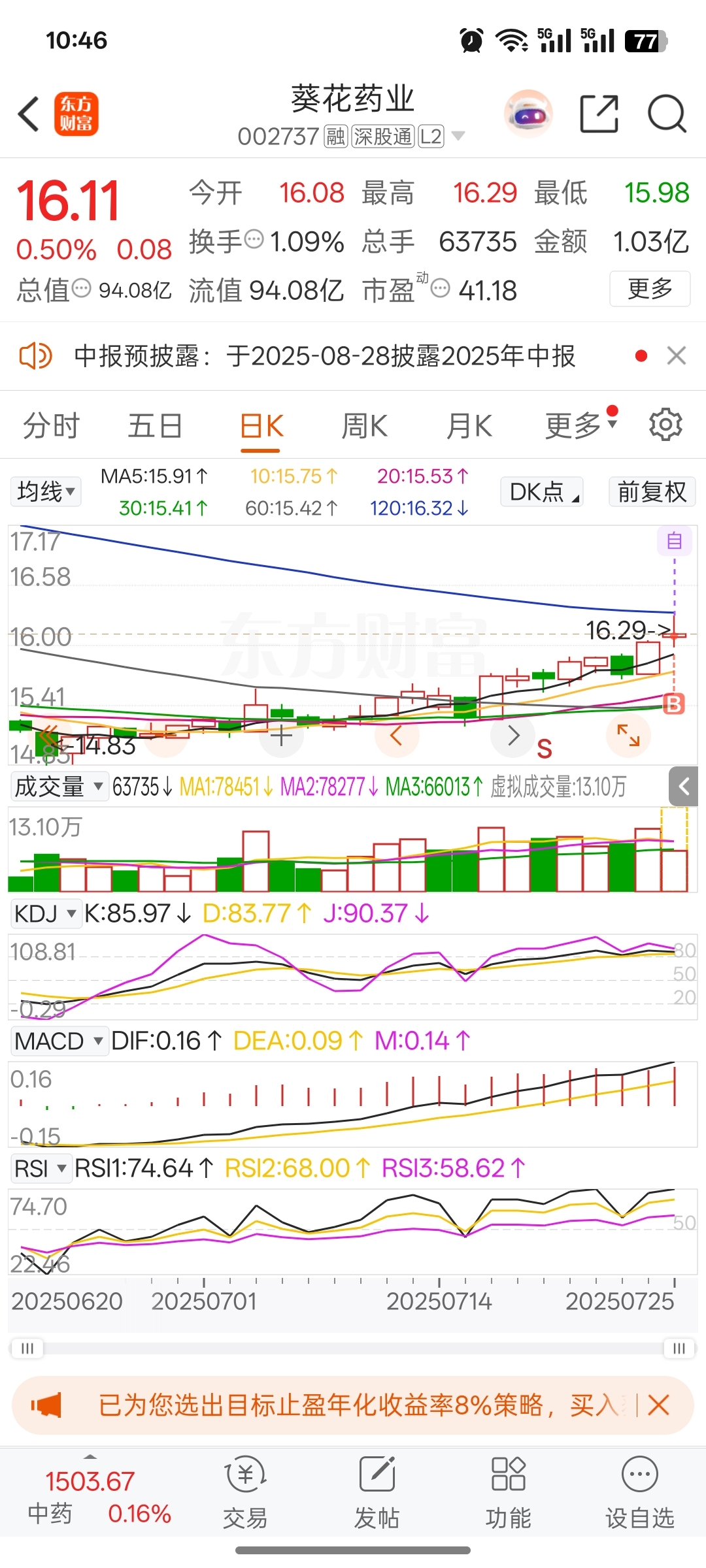706x1568 pixels.
Task: Tap the 更多 button in quote panel
Action: 650,288
